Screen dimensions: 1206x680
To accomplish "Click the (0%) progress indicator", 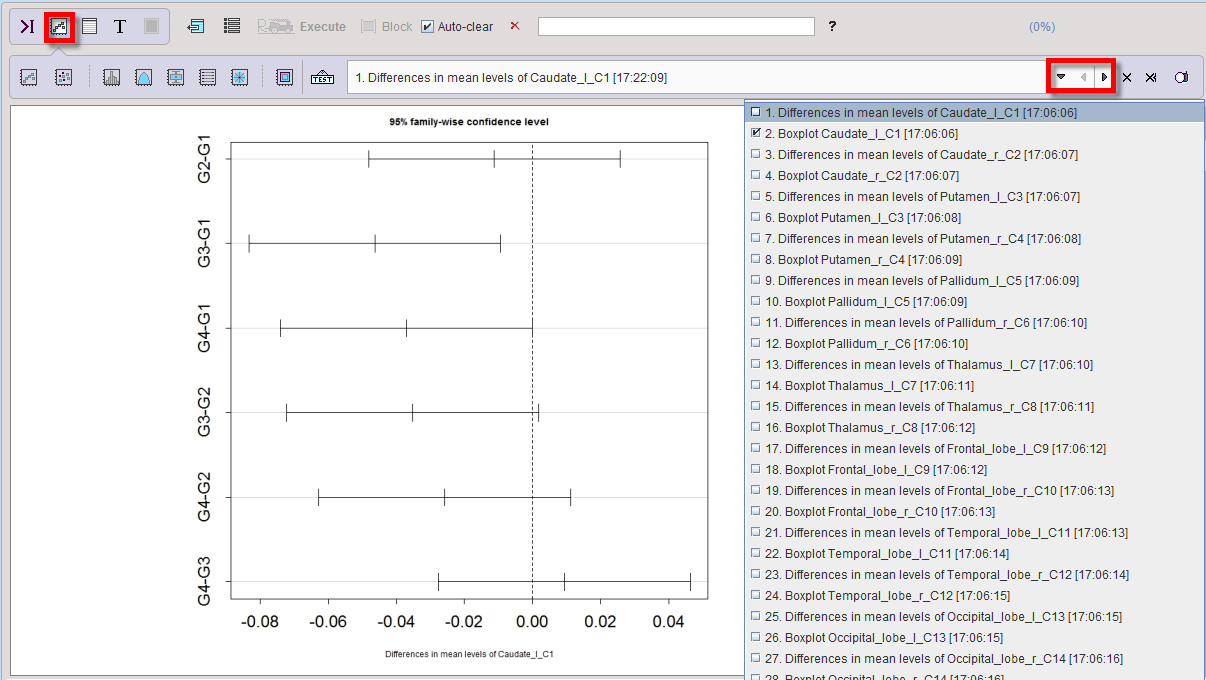I will coord(1042,27).
